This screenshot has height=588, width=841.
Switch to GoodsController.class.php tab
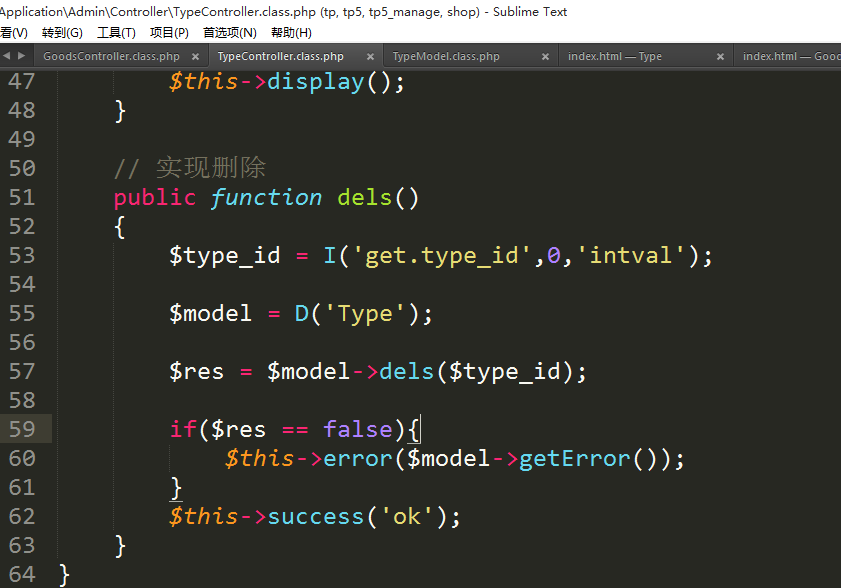[111, 57]
